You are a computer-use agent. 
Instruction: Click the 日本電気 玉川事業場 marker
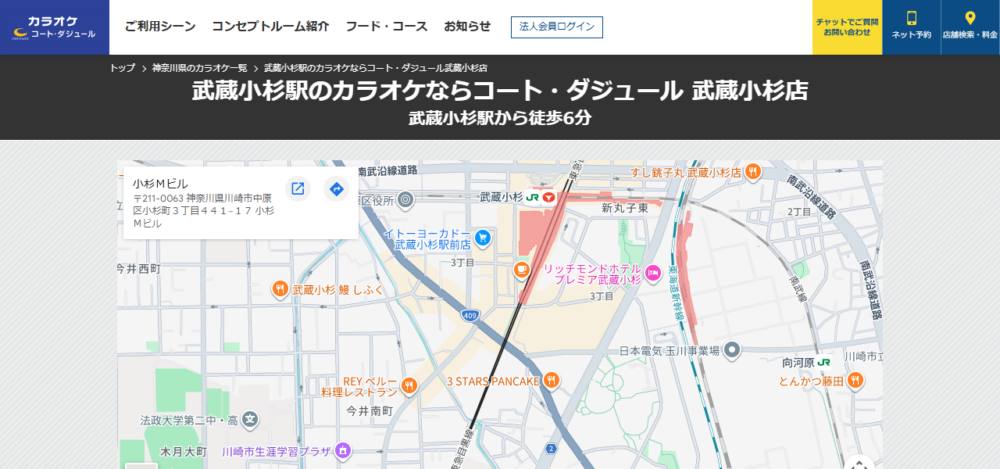click(x=732, y=350)
